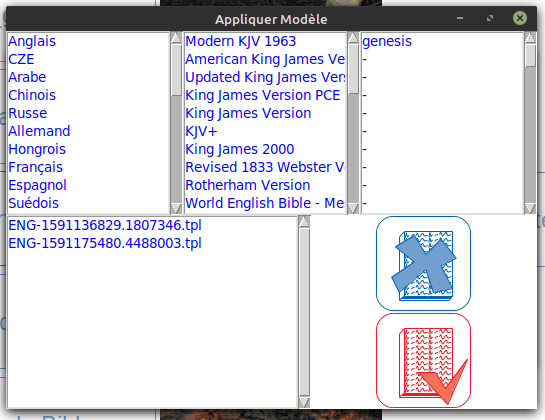Click the Bible version list scroll-down arrow
The width and height of the screenshot is (545, 420).
pyautogui.click(x=353, y=208)
